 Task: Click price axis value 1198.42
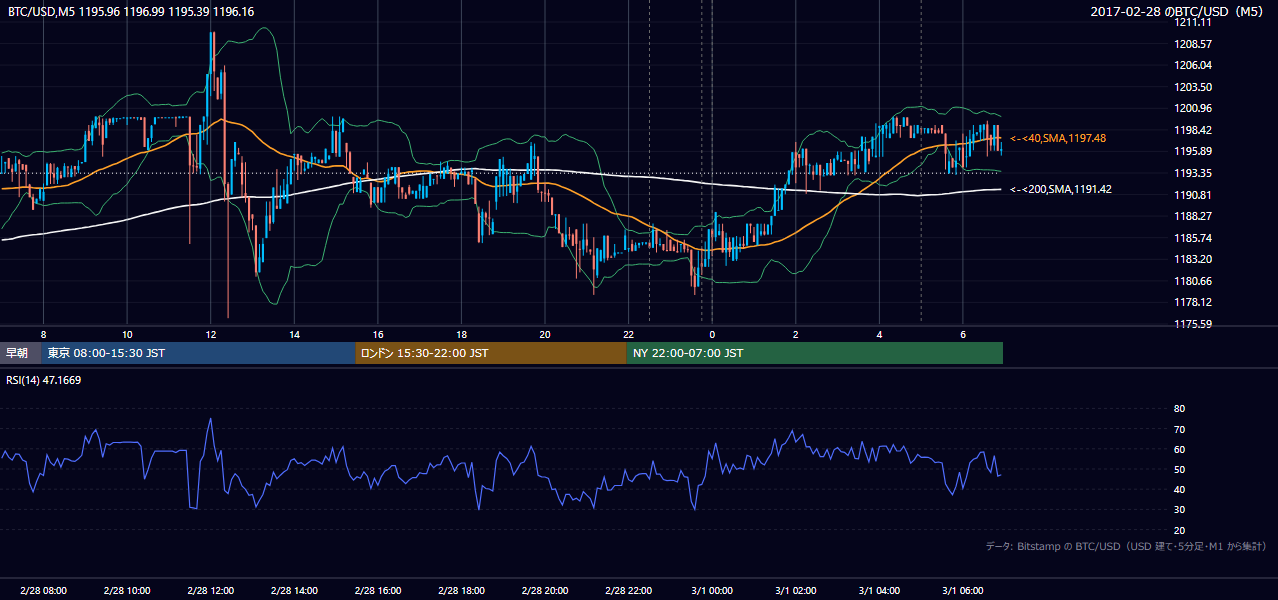[x=1193, y=130]
